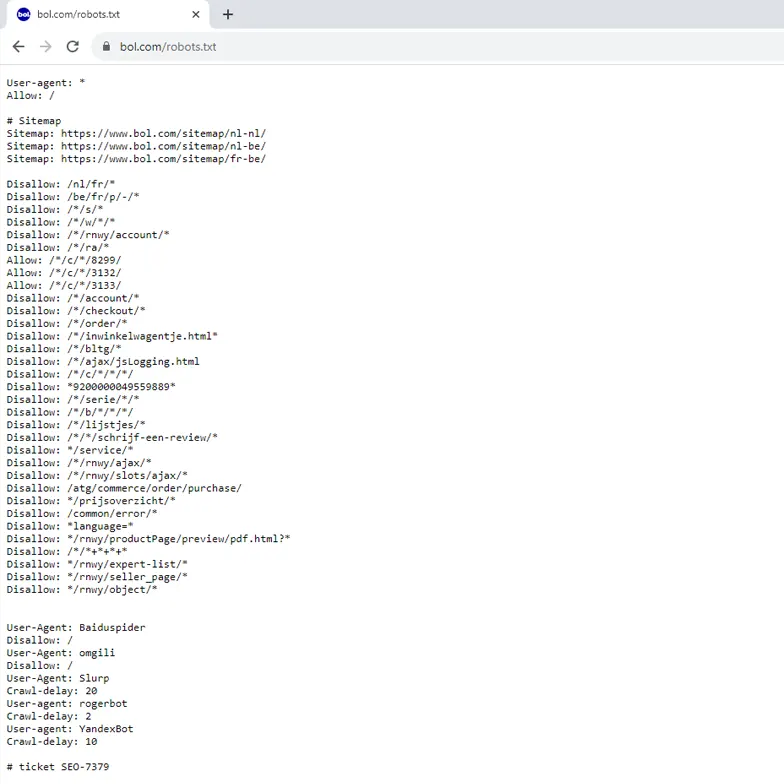This screenshot has height=784, width=784.
Task: Click 'Allow: /*/c/*/8299/' line
Action: click(x=64, y=260)
